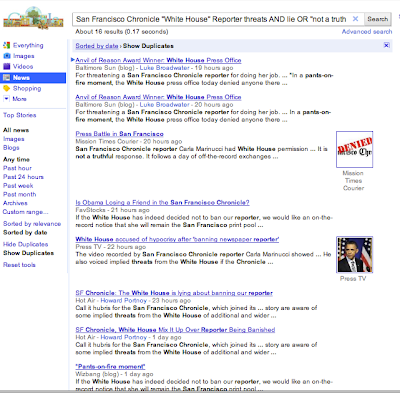Clear the search box with the X icon
Screen dimensions: 400x393
click(x=355, y=19)
